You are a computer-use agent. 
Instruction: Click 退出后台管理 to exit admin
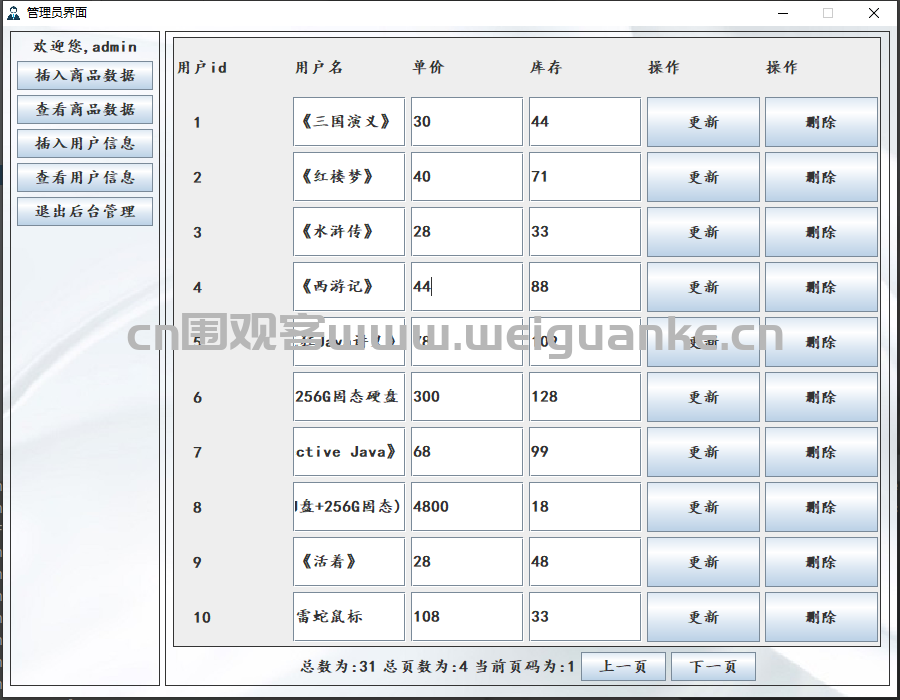85,211
